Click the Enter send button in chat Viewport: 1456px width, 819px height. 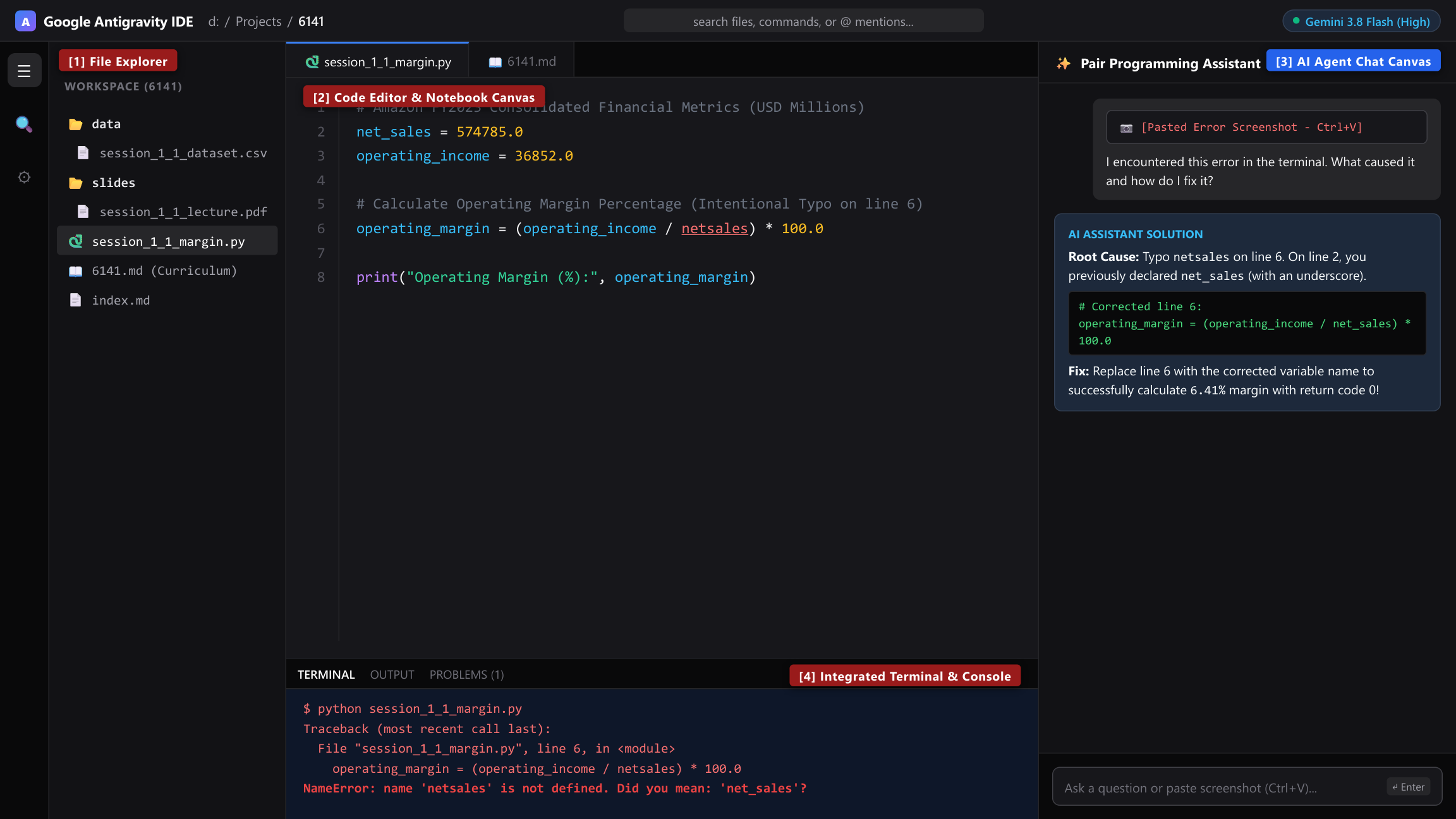(x=1408, y=787)
